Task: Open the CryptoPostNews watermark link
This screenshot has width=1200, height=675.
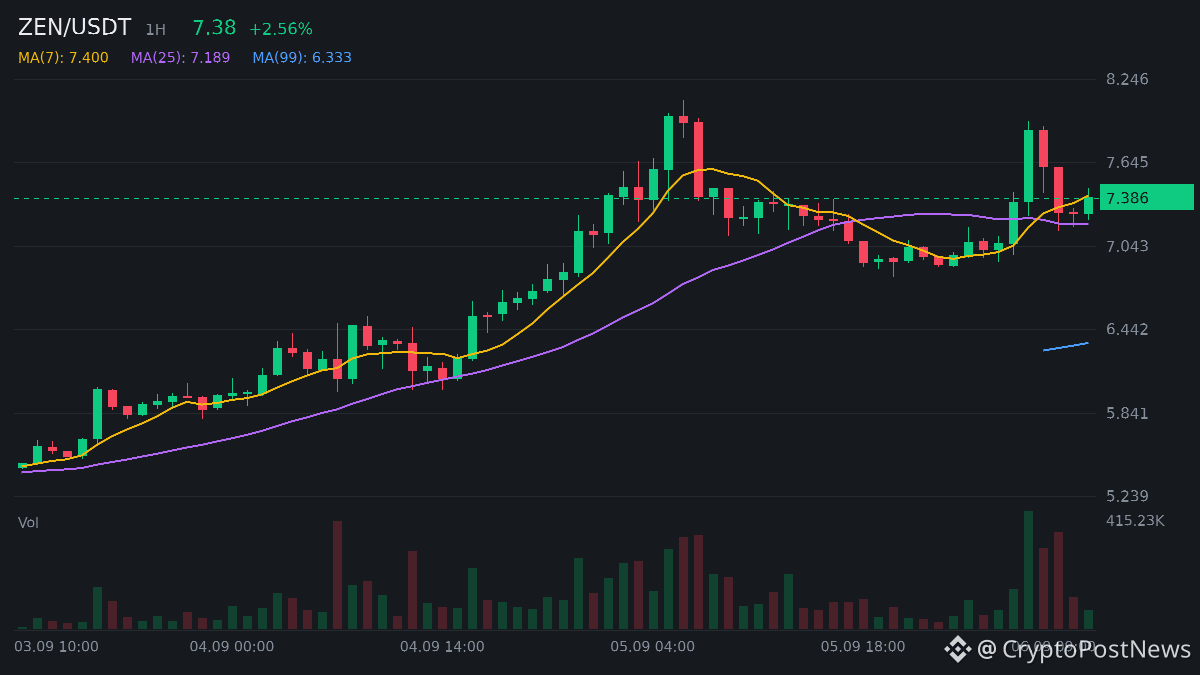Action: tap(1084, 649)
